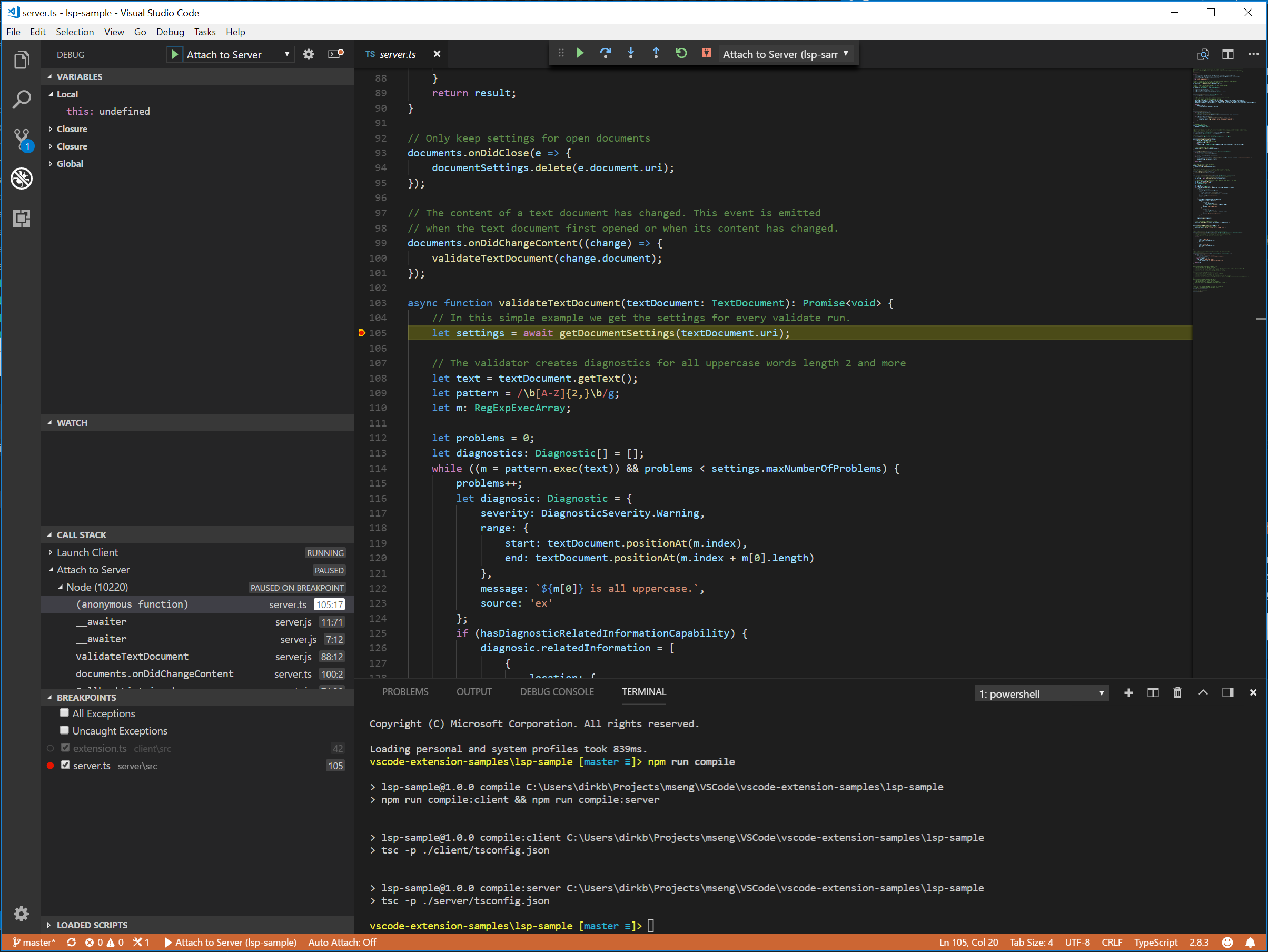
Task: Open the Debug settings gear icon
Action: (x=309, y=55)
